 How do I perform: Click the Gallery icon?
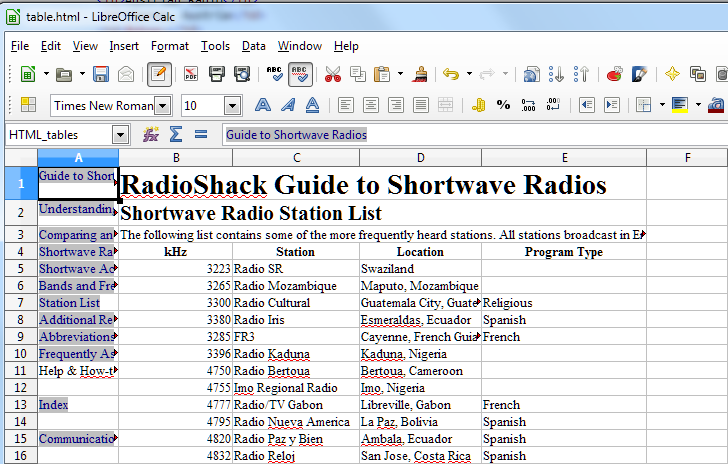point(697,74)
